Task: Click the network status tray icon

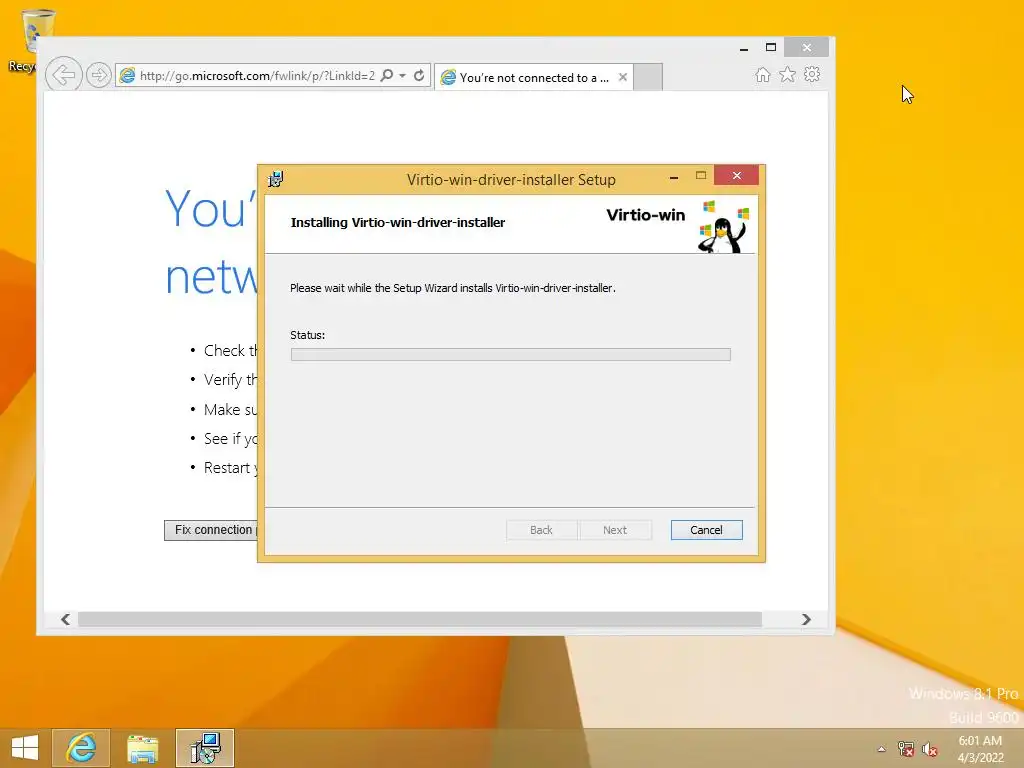Action: 906,749
